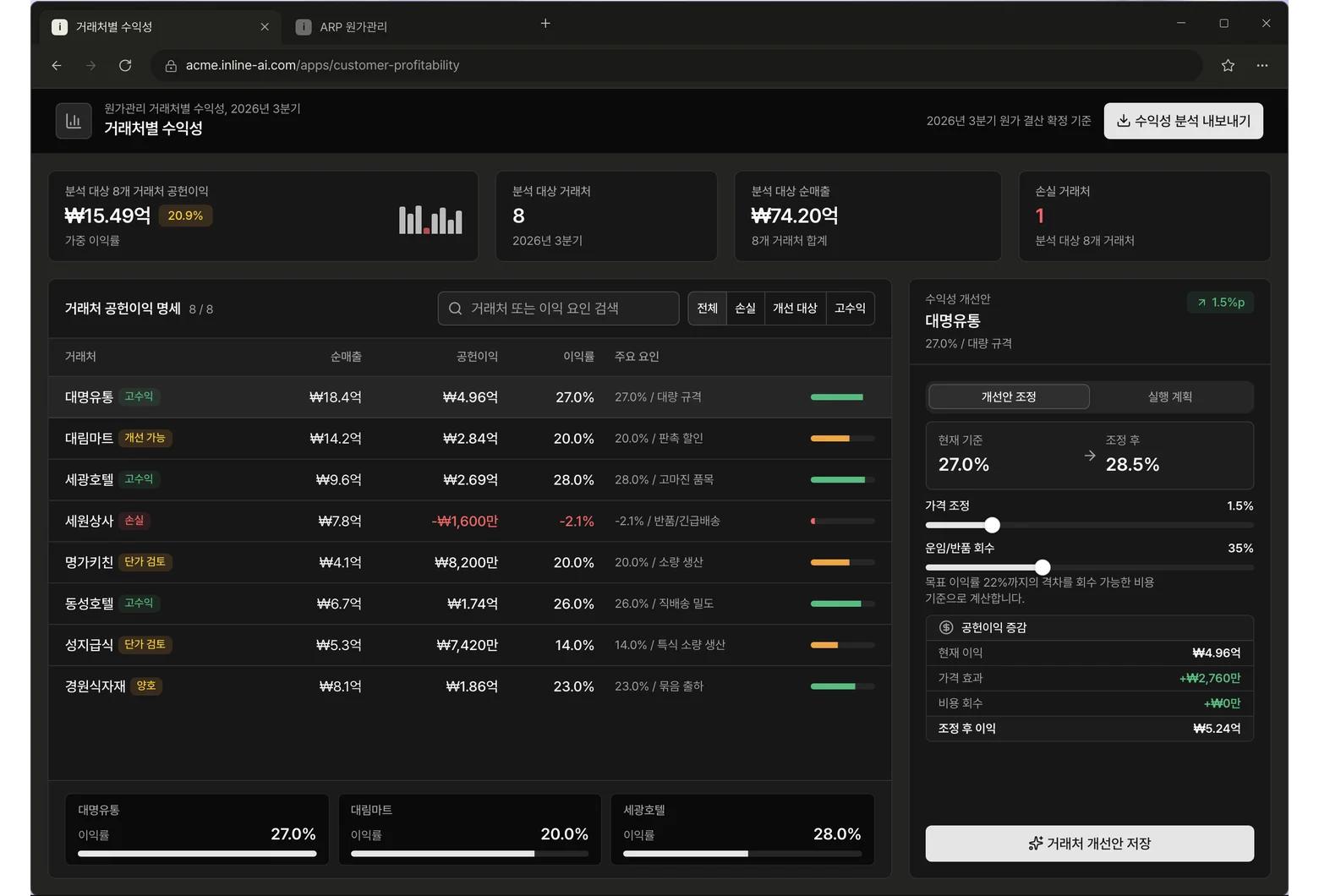The width and height of the screenshot is (1319, 896).
Task: Reload the page
Action: (x=125, y=65)
